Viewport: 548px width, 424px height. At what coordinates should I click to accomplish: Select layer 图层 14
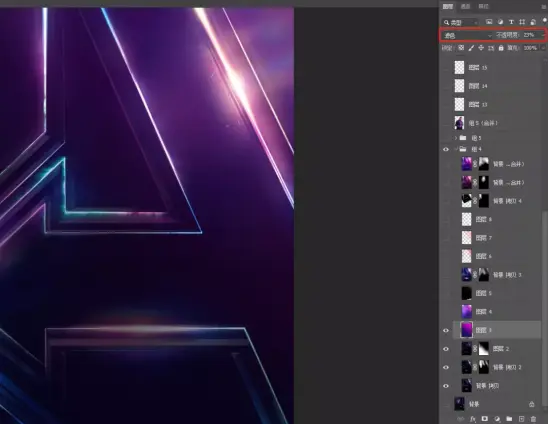click(496, 86)
